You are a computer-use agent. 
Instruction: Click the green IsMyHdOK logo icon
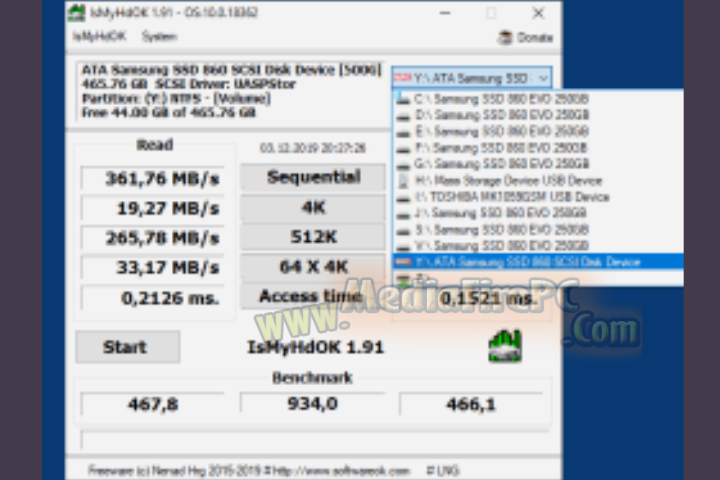click(505, 346)
